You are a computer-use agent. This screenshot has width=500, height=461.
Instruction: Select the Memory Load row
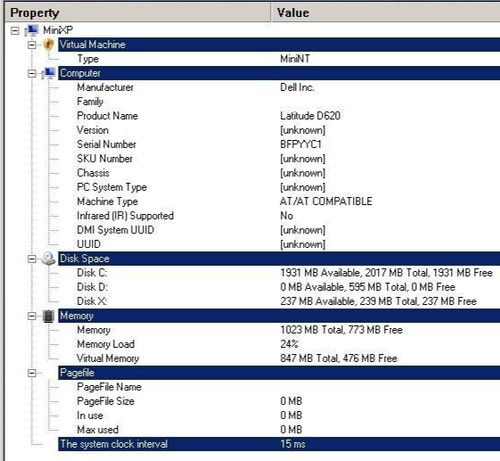tap(279, 344)
